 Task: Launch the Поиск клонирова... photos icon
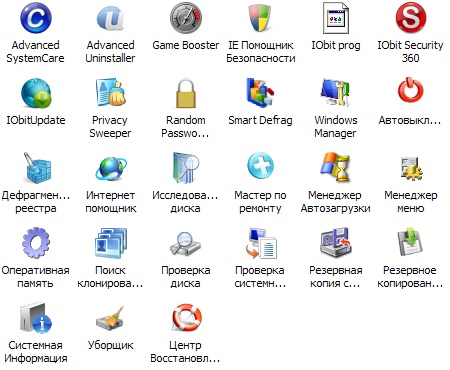pyautogui.click(x=111, y=243)
